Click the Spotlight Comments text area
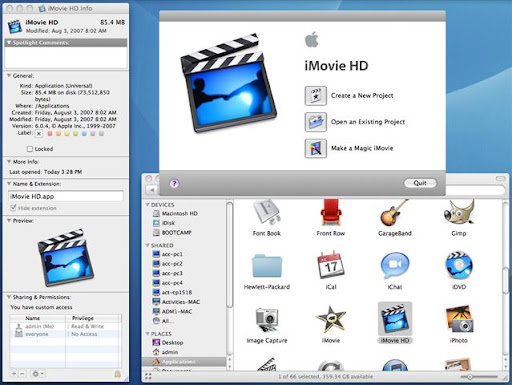This screenshot has width=512, height=385. 66,58
